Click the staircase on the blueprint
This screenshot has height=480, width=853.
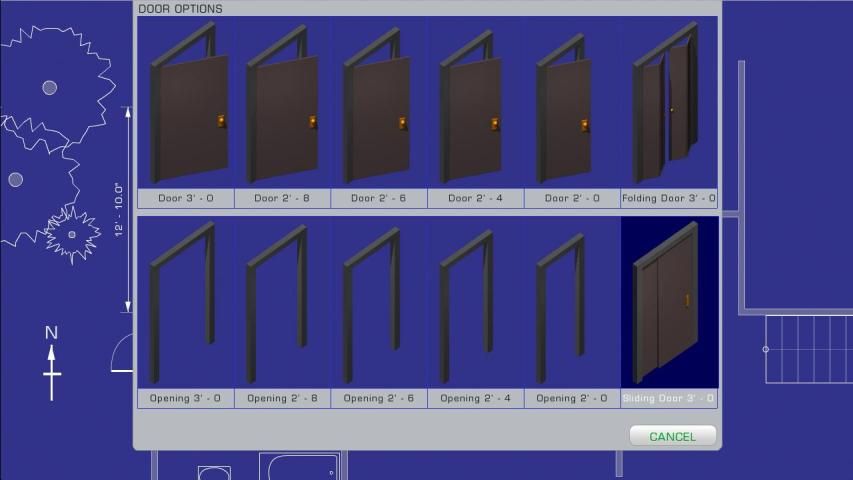pos(808,349)
